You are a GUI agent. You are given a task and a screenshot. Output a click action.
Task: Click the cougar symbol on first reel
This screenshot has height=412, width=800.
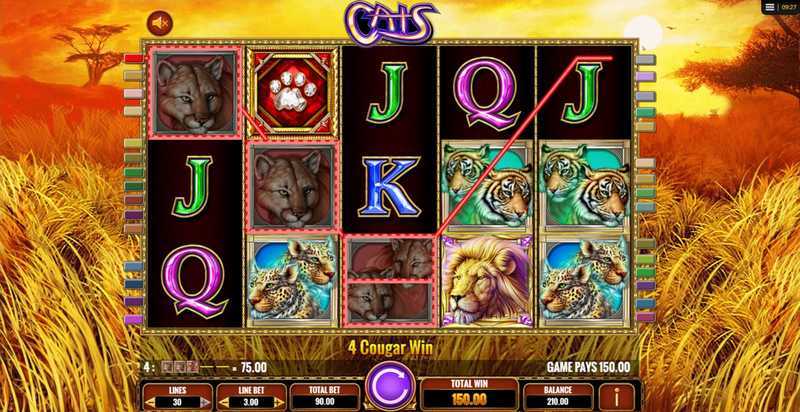(195, 93)
